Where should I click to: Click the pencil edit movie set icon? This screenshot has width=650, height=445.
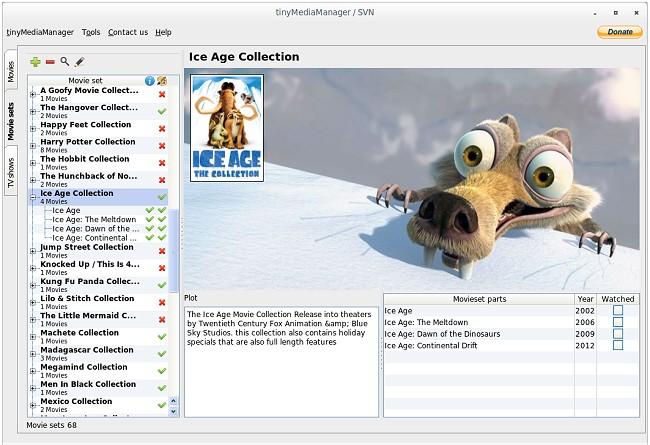tap(80, 62)
